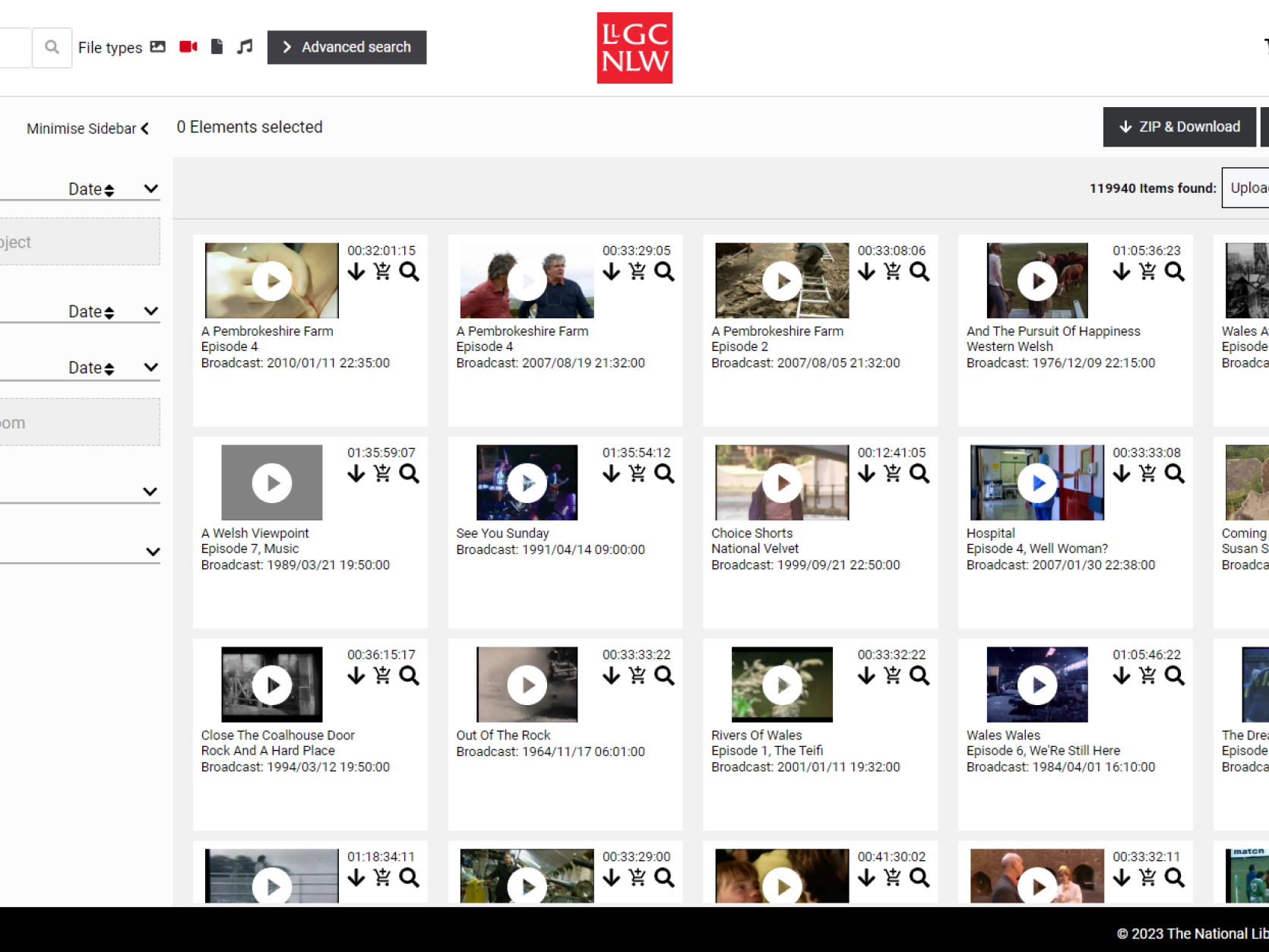Toggle sort arrows beside first Date label
Viewport: 1269px width, 952px height.
click(109, 190)
